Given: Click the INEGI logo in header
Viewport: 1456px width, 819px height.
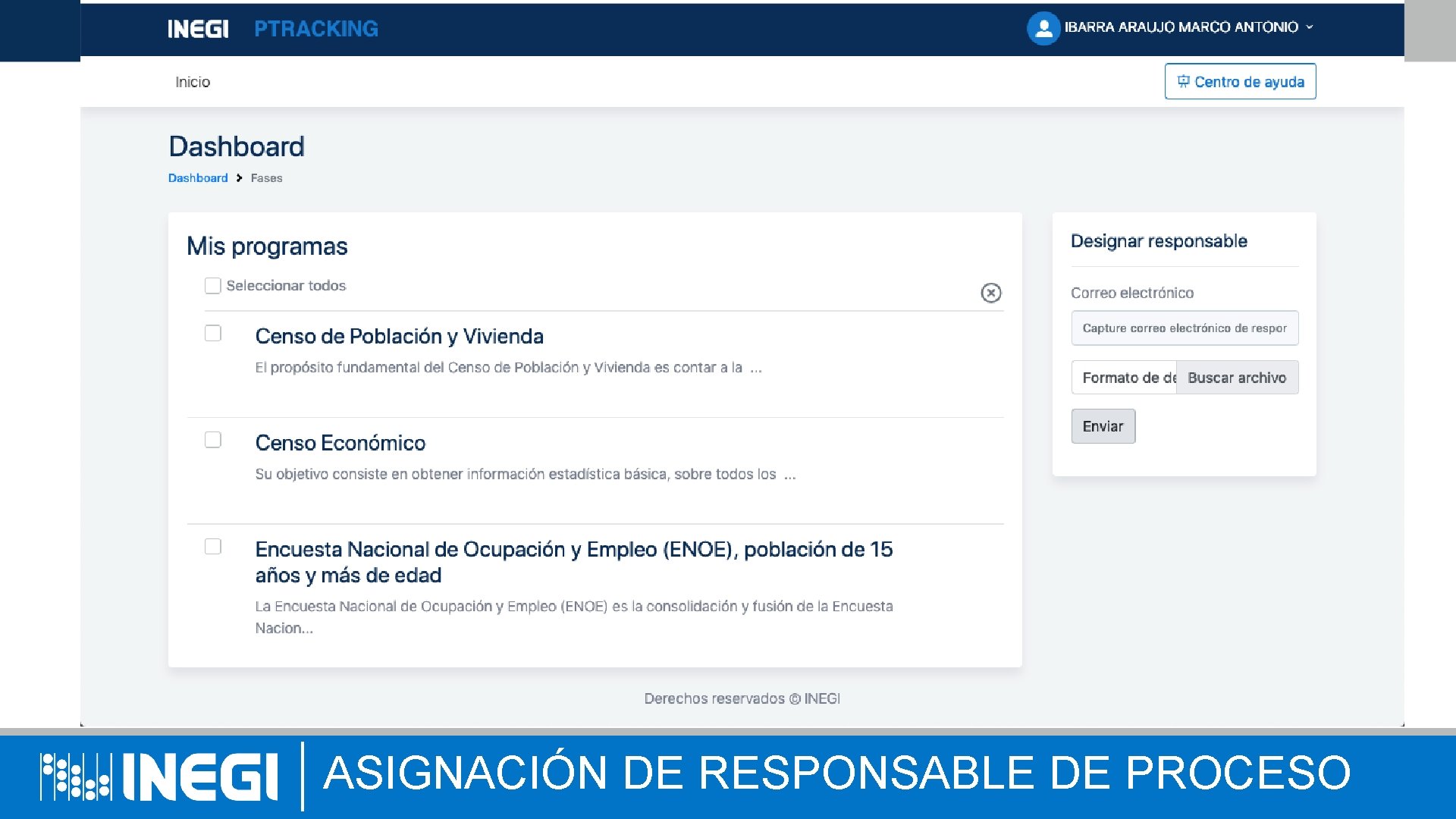Looking at the screenshot, I should 198,29.
